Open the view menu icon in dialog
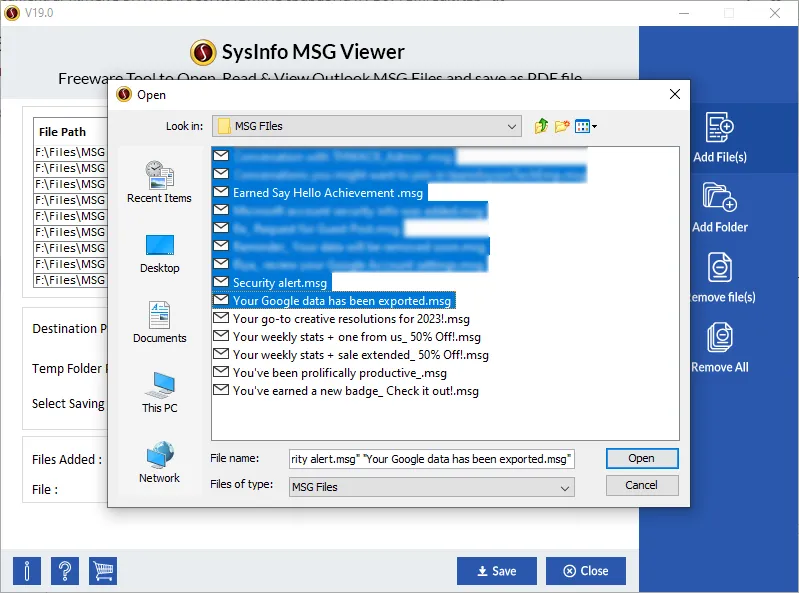The height and width of the screenshot is (593, 799). click(585, 126)
